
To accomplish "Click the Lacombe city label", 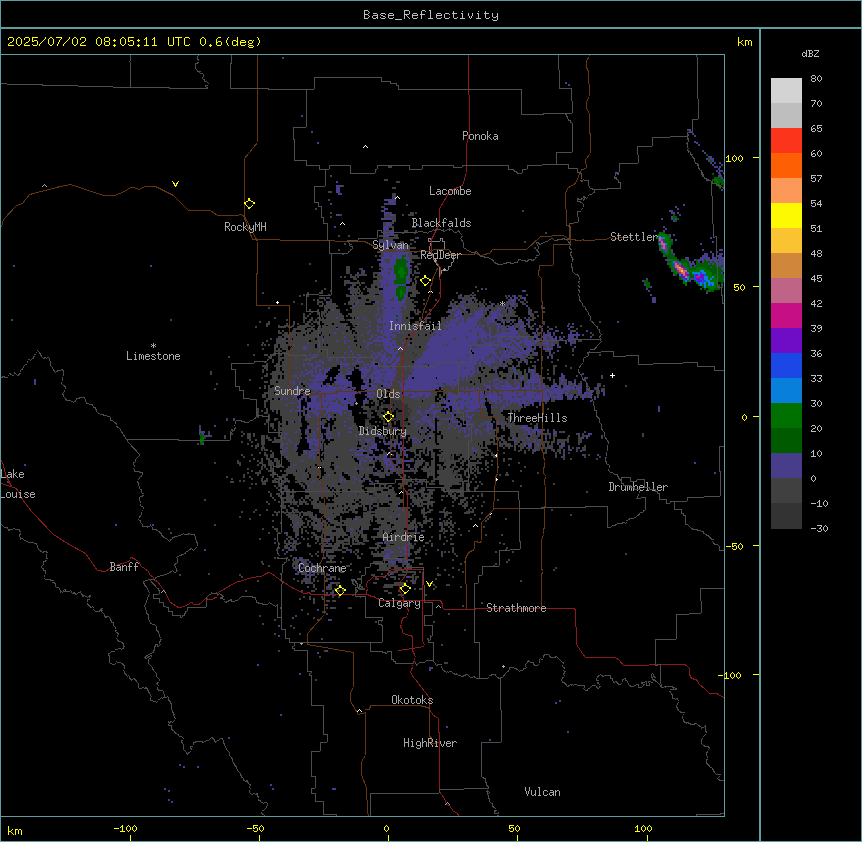I will coord(450,191).
